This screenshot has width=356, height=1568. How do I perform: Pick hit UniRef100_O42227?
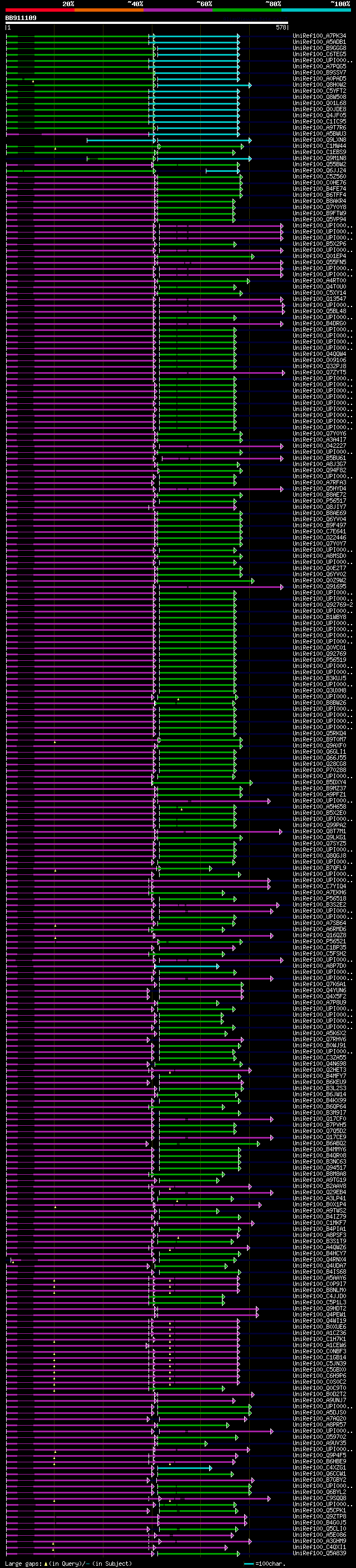pyautogui.click(x=319, y=446)
